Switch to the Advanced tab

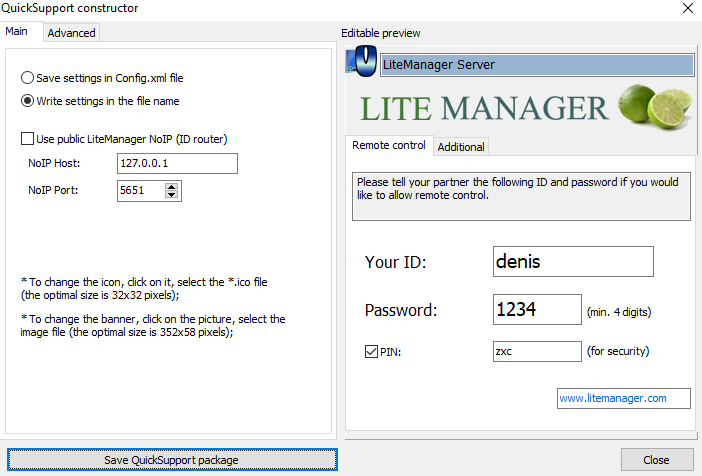coord(71,33)
